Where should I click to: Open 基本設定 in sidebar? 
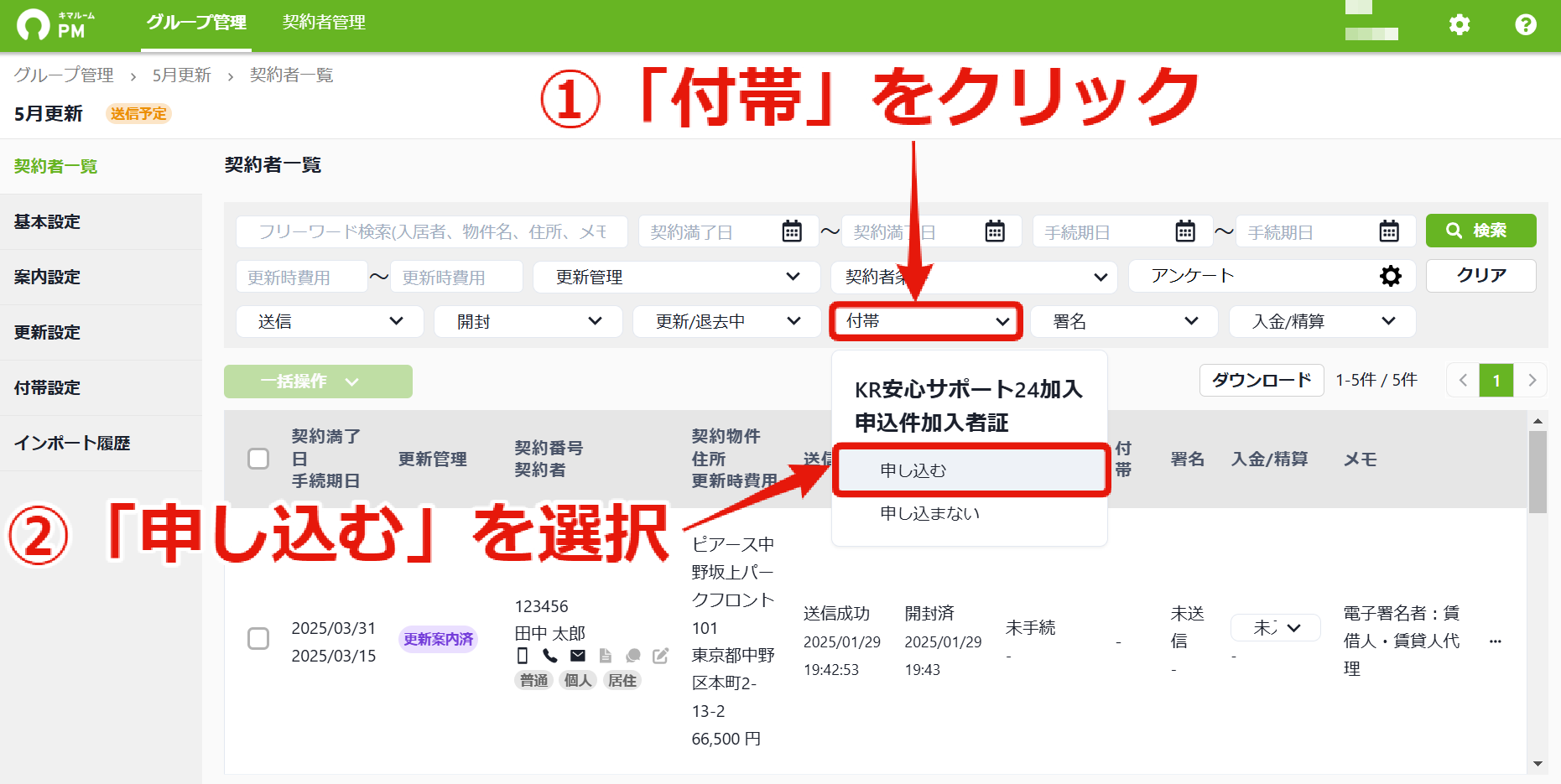pos(101,222)
